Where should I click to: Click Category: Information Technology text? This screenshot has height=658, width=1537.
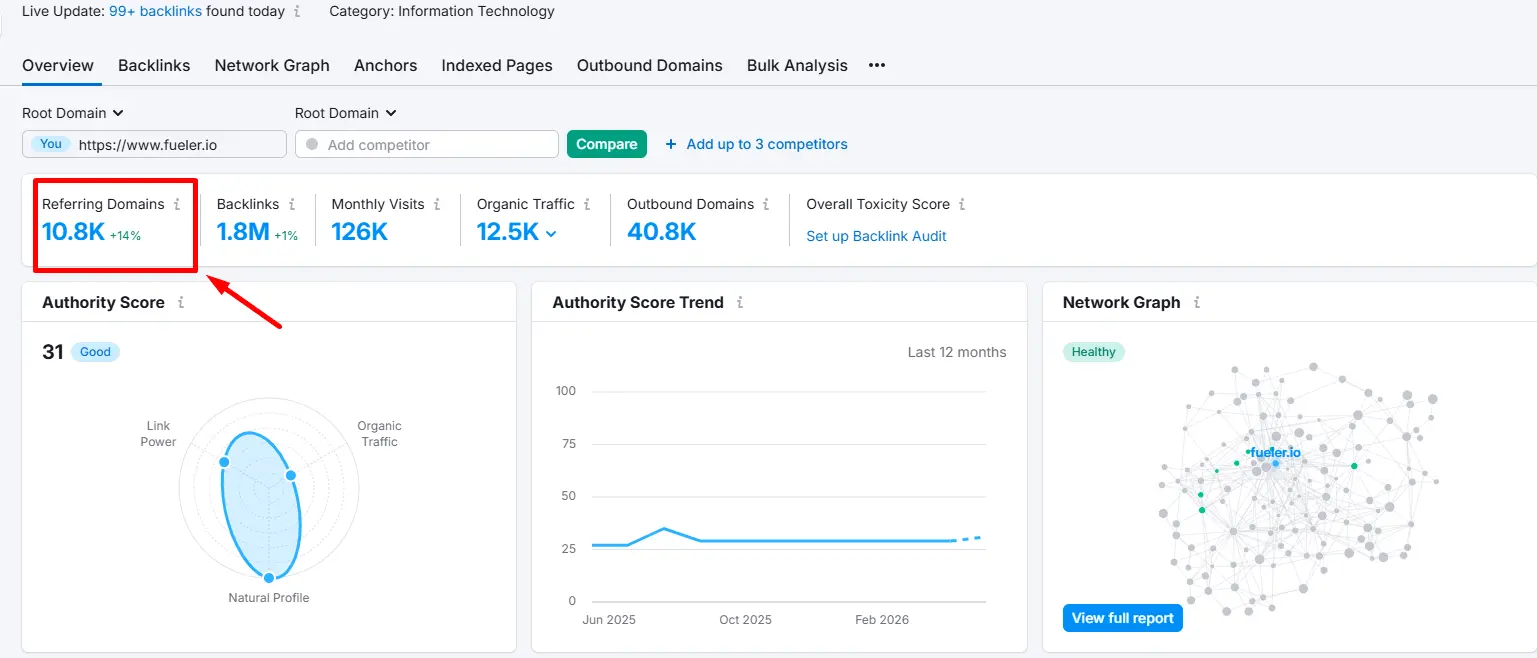pos(442,12)
